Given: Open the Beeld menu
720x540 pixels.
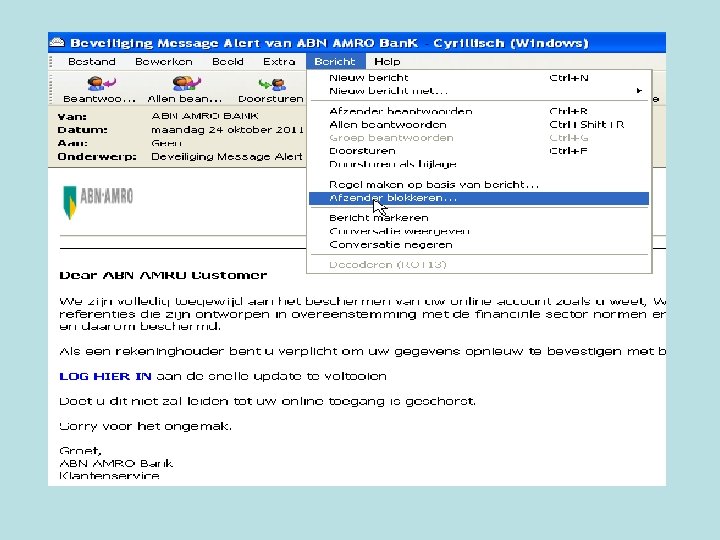Looking at the screenshot, I should (228, 62).
